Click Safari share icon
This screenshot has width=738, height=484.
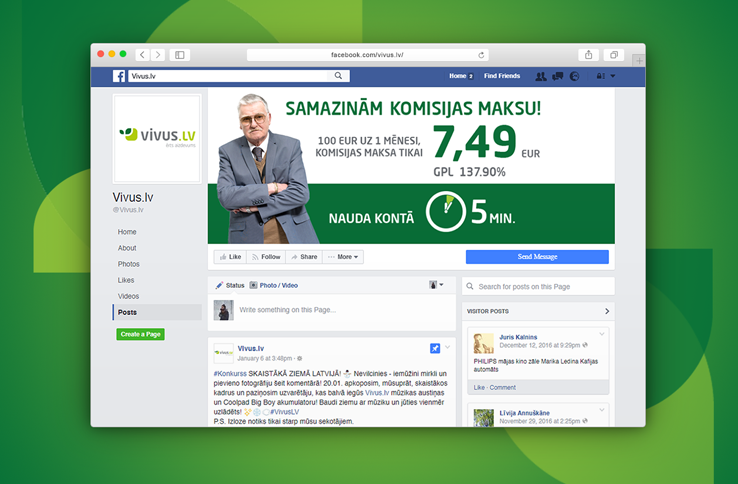tap(589, 55)
